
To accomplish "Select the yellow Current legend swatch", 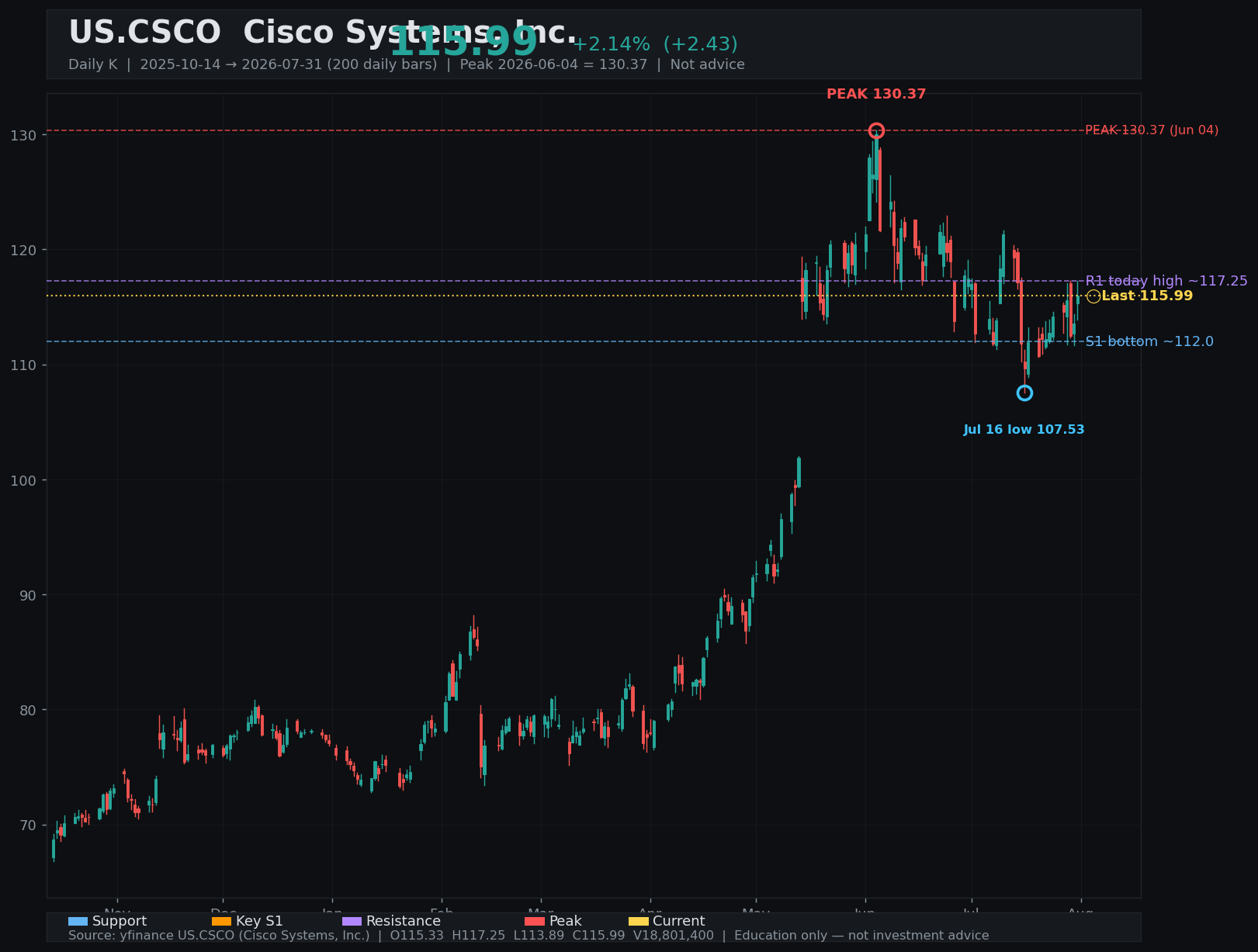I will pyautogui.click(x=639, y=922).
